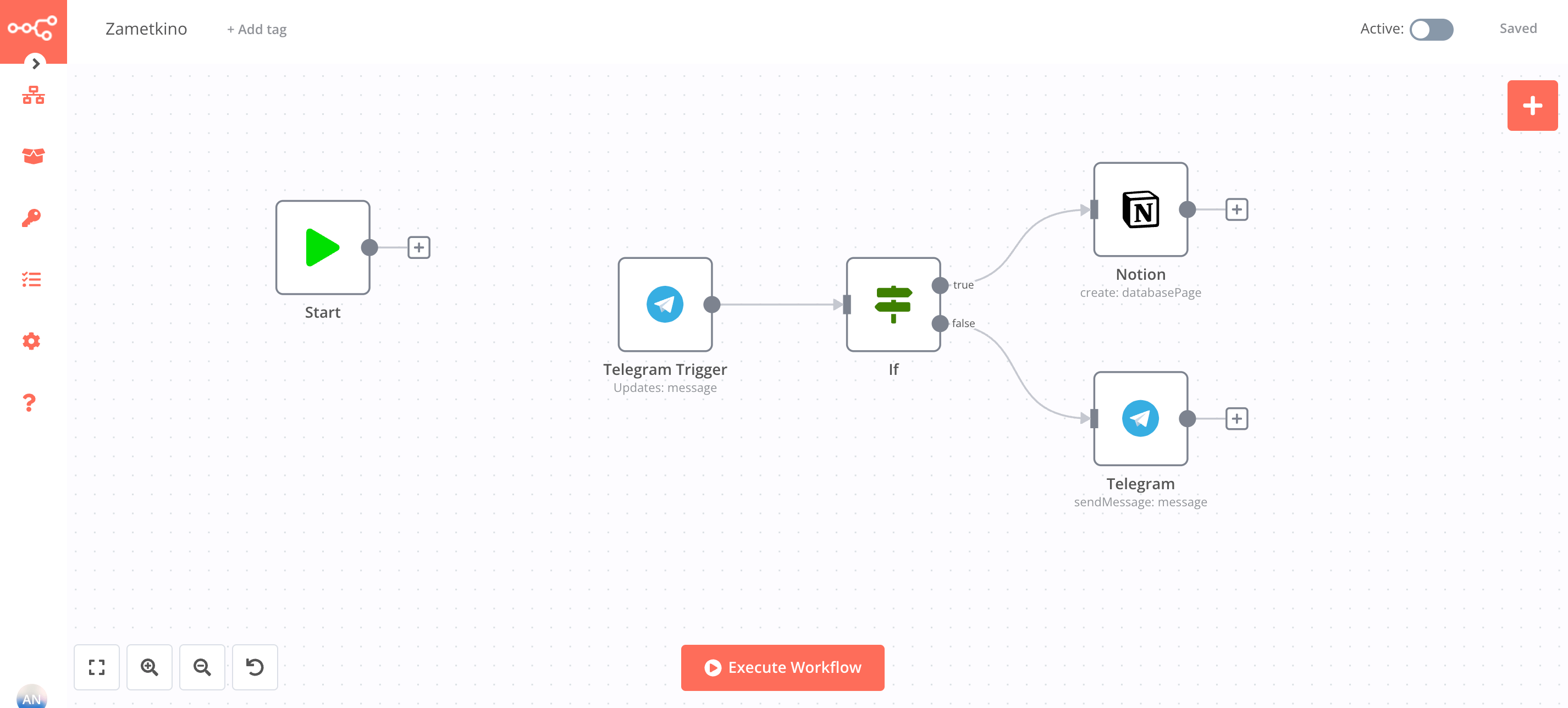
Task: Open the settings gear menu
Action: click(x=32, y=341)
